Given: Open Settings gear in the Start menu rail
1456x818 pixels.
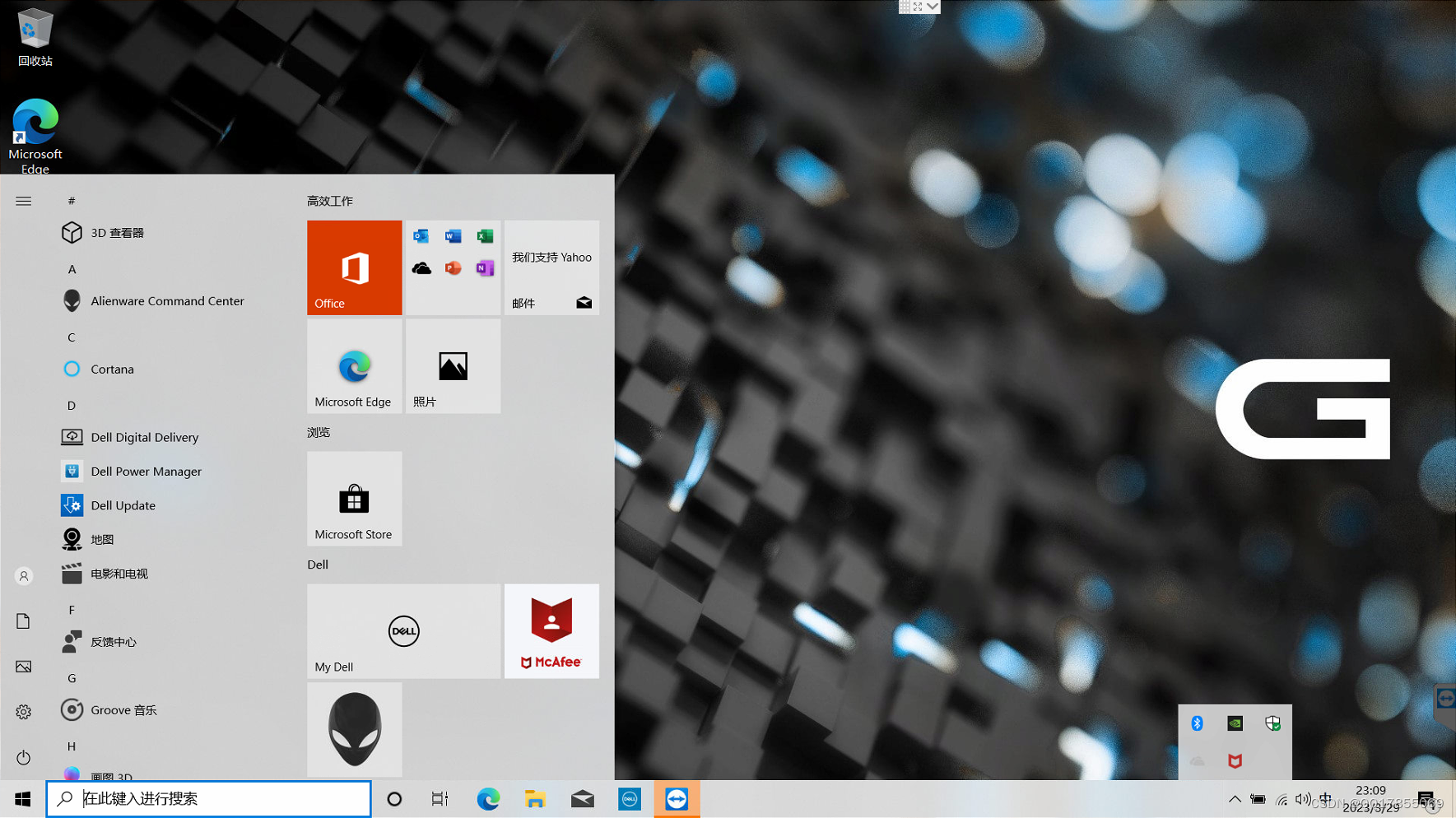Looking at the screenshot, I should [x=23, y=711].
